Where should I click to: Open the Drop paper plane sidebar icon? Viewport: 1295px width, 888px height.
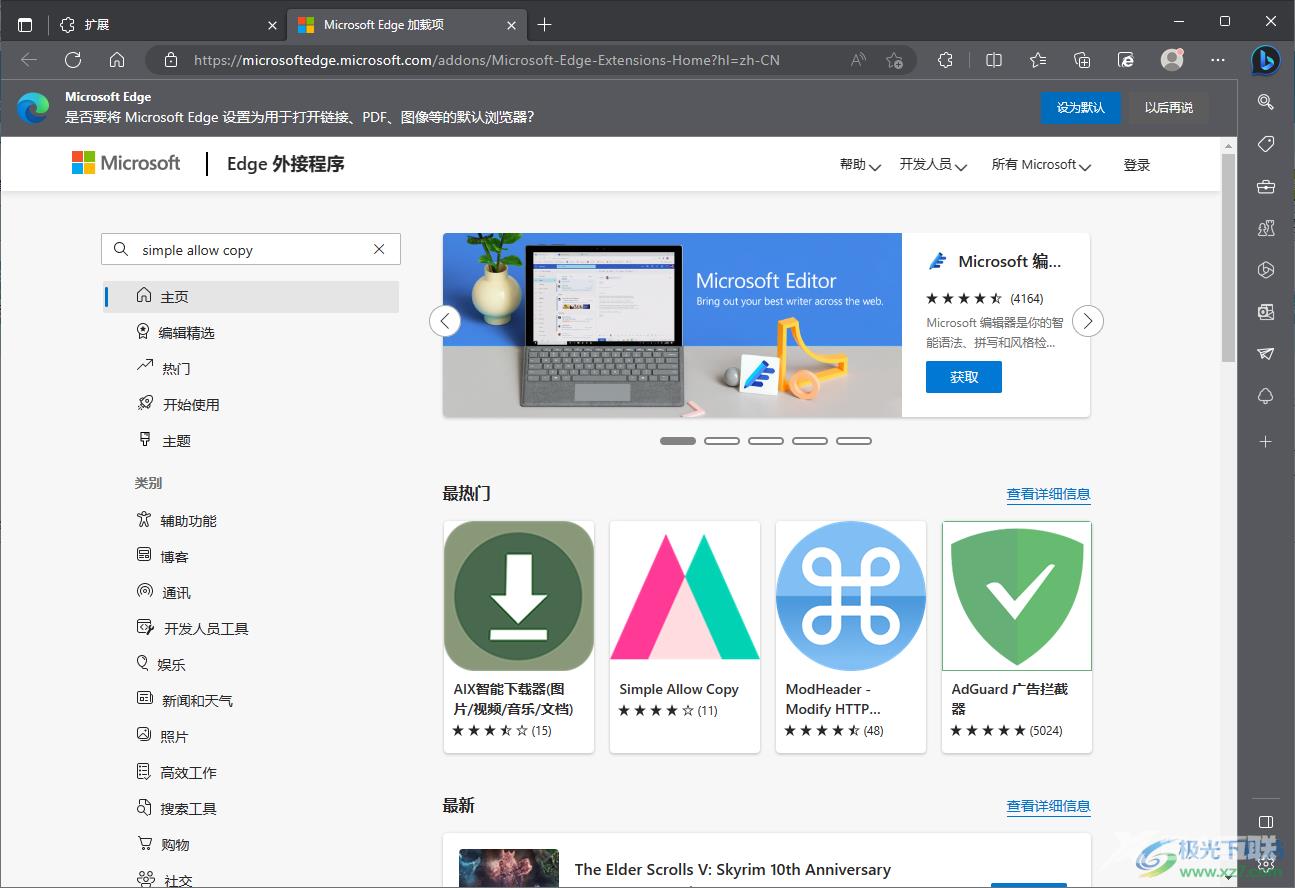coord(1266,354)
